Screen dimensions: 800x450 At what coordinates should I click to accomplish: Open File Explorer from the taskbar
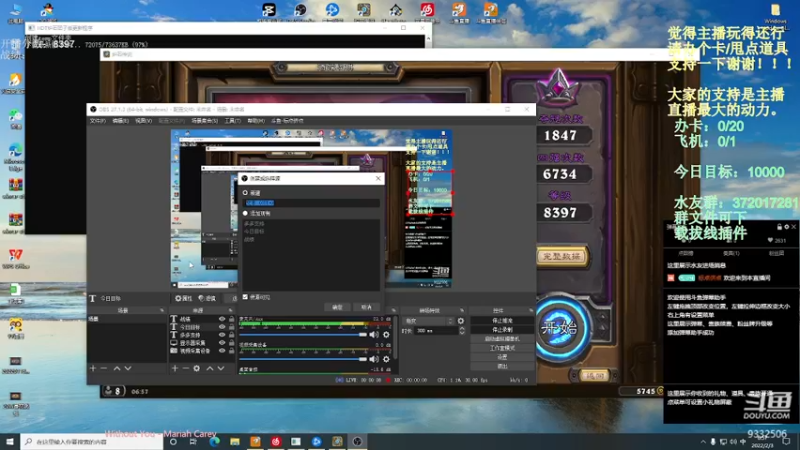click(235, 441)
